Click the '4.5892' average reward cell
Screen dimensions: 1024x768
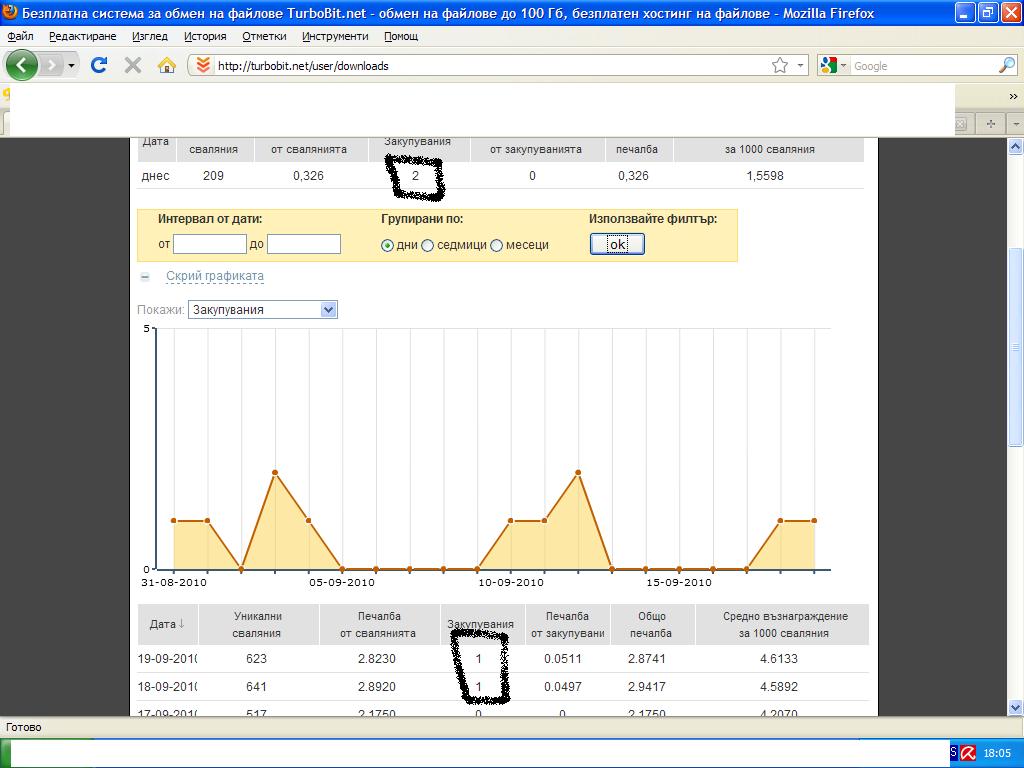coord(779,686)
